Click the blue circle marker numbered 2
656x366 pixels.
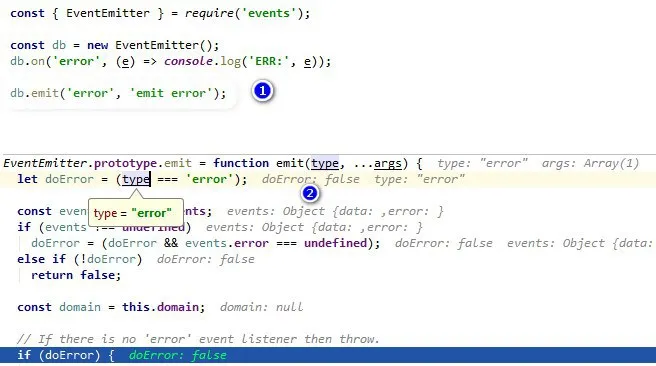click(x=310, y=193)
